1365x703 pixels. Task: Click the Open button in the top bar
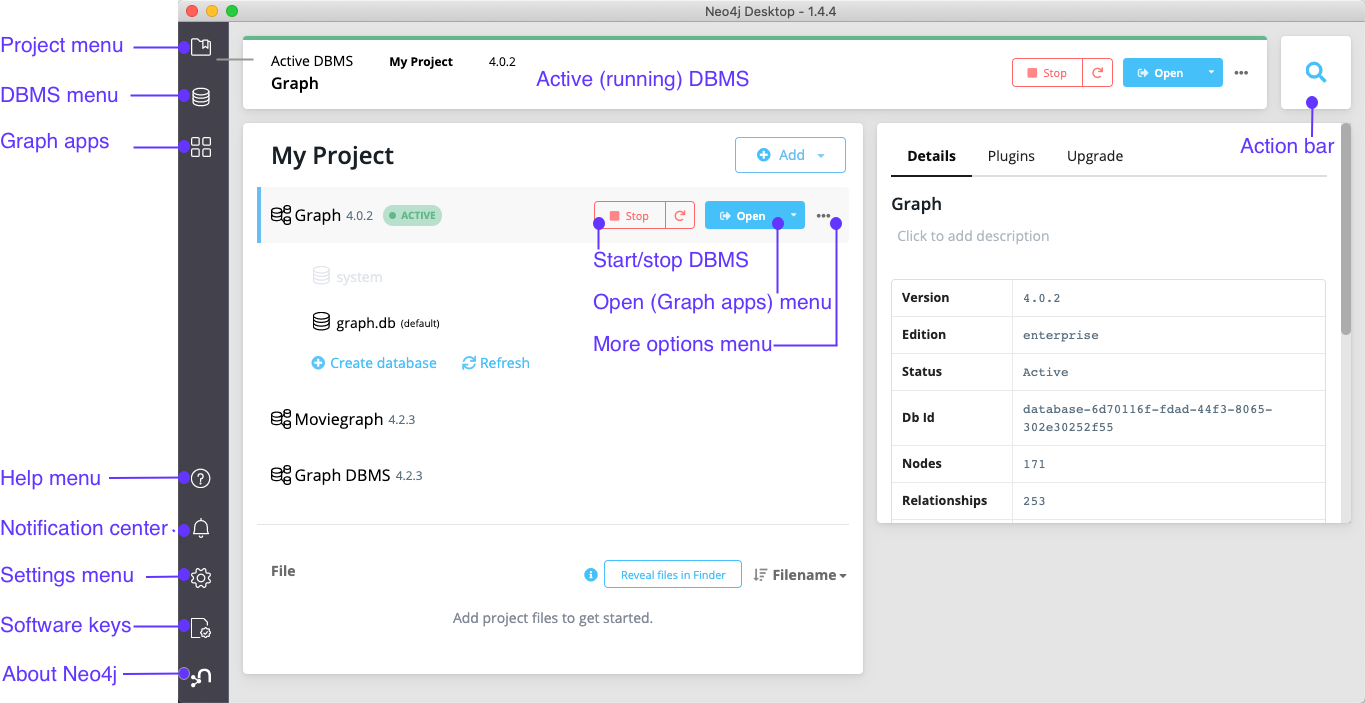(1161, 73)
